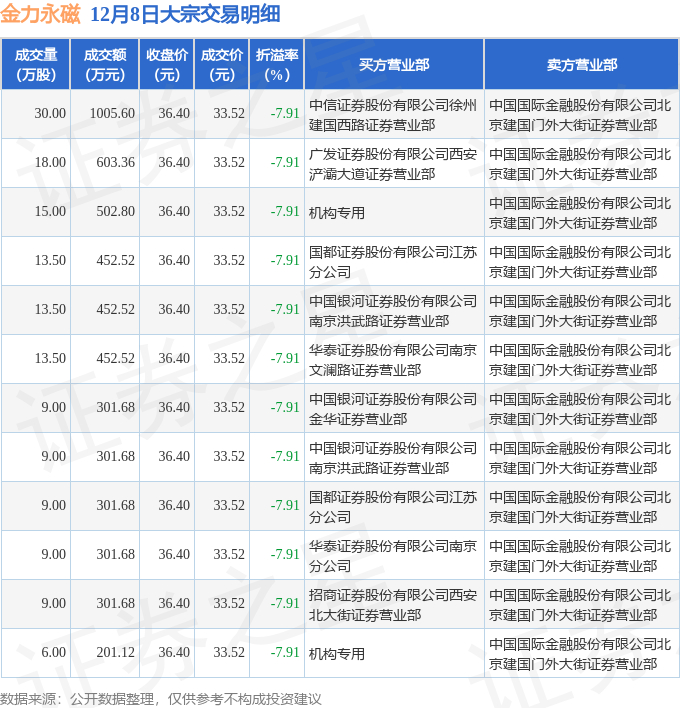Screen dimensions: 680x708
Task: Select the 买方营业部 column header
Action: [x=394, y=65]
